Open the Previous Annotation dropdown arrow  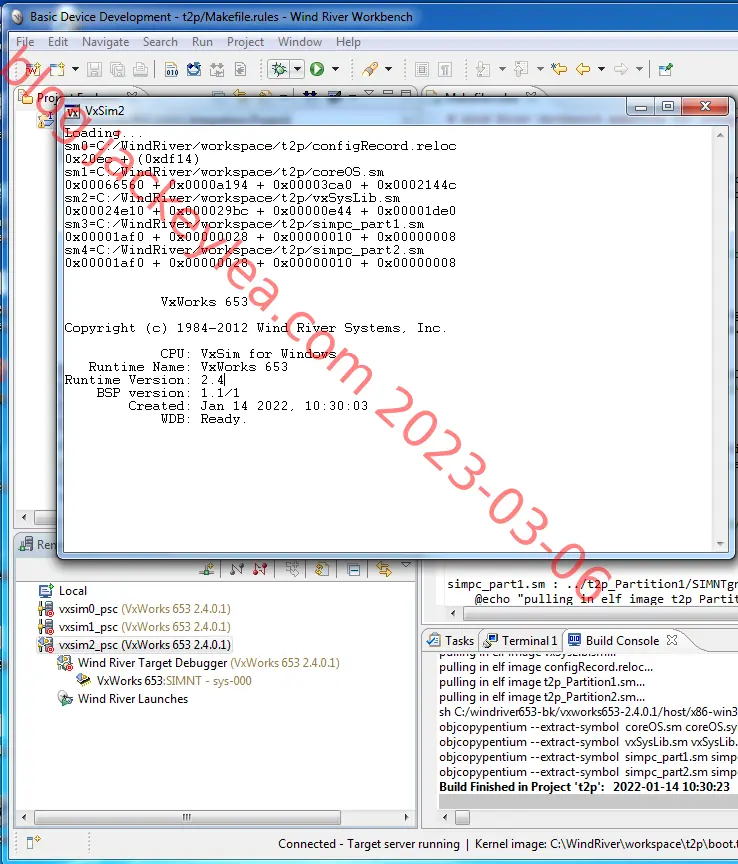click(x=540, y=69)
